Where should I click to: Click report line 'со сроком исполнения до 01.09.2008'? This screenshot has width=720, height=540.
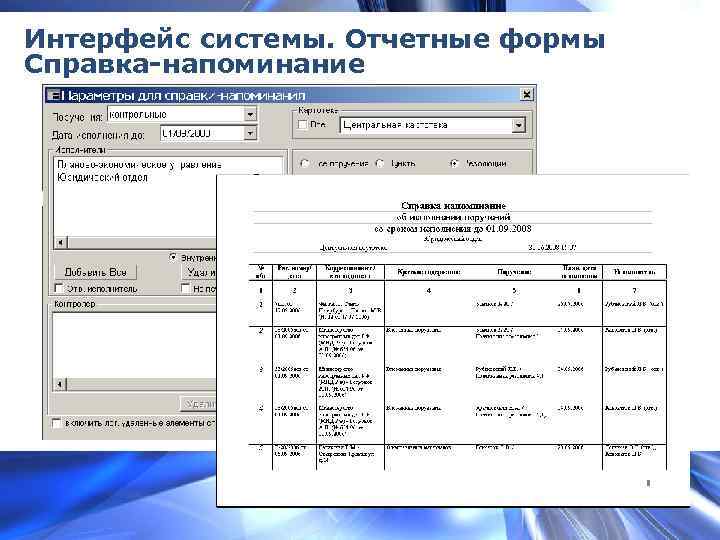pyautogui.click(x=453, y=228)
